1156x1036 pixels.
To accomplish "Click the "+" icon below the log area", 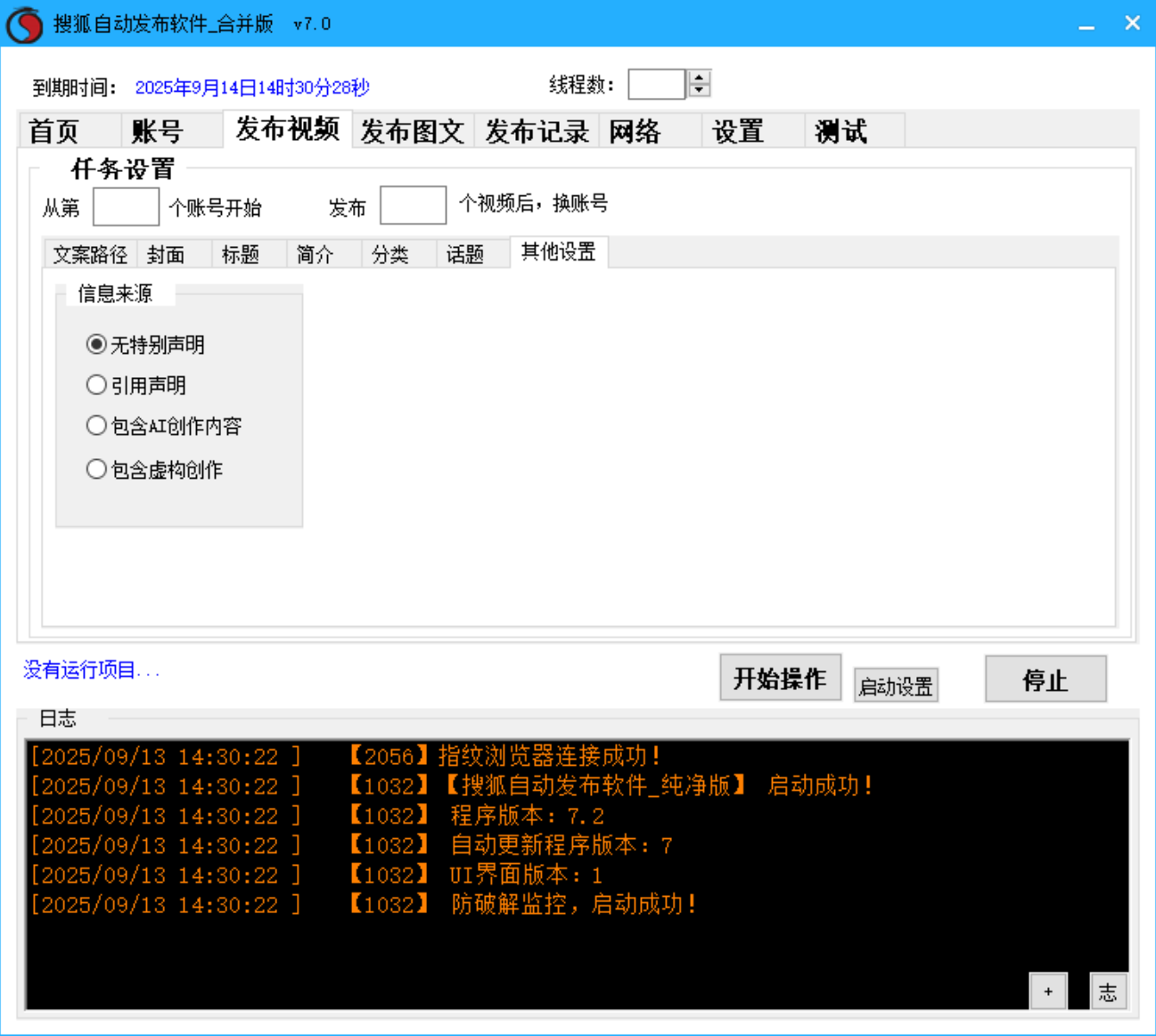I will pyautogui.click(x=1048, y=991).
